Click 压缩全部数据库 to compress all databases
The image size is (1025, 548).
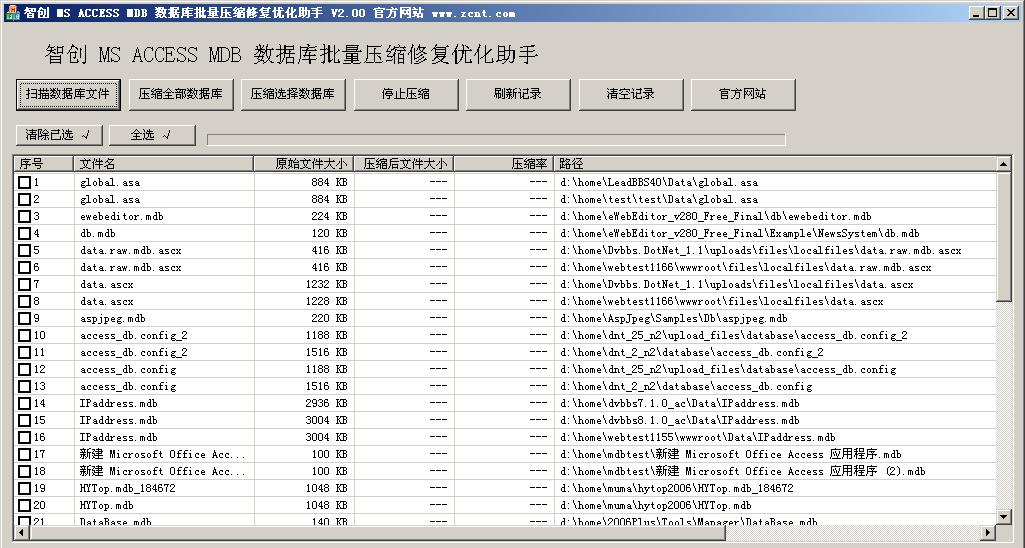tap(180, 94)
